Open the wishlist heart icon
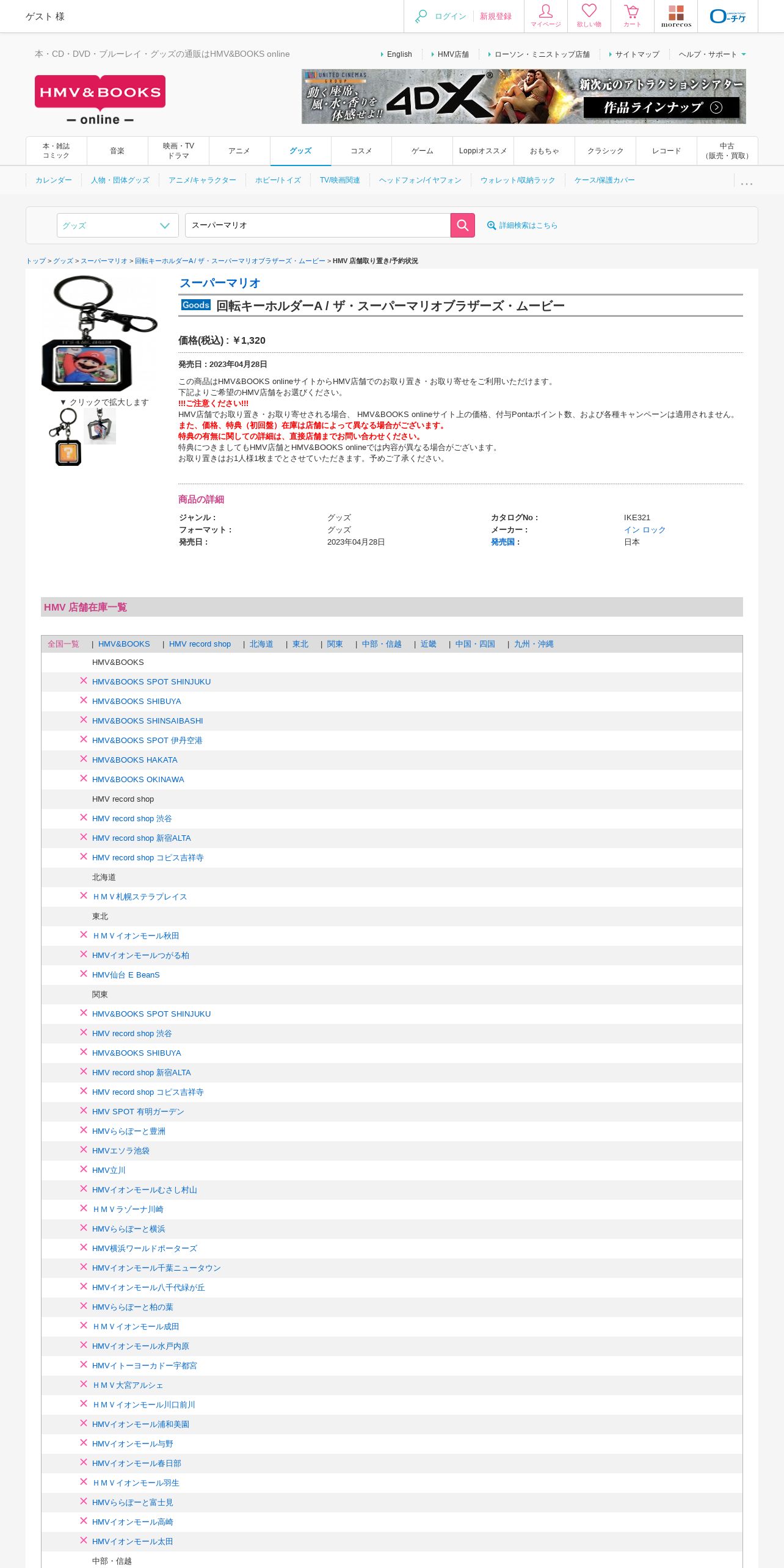The image size is (784, 1568). pos(589,16)
